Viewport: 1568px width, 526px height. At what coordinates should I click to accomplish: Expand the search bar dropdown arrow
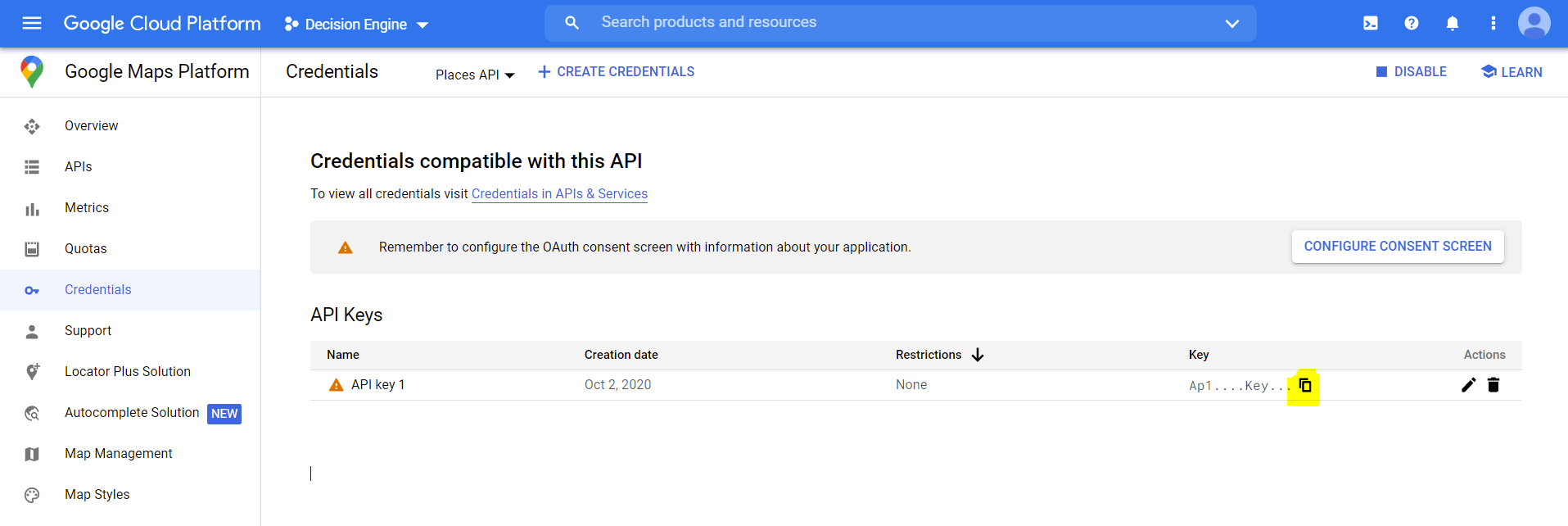click(x=1231, y=24)
